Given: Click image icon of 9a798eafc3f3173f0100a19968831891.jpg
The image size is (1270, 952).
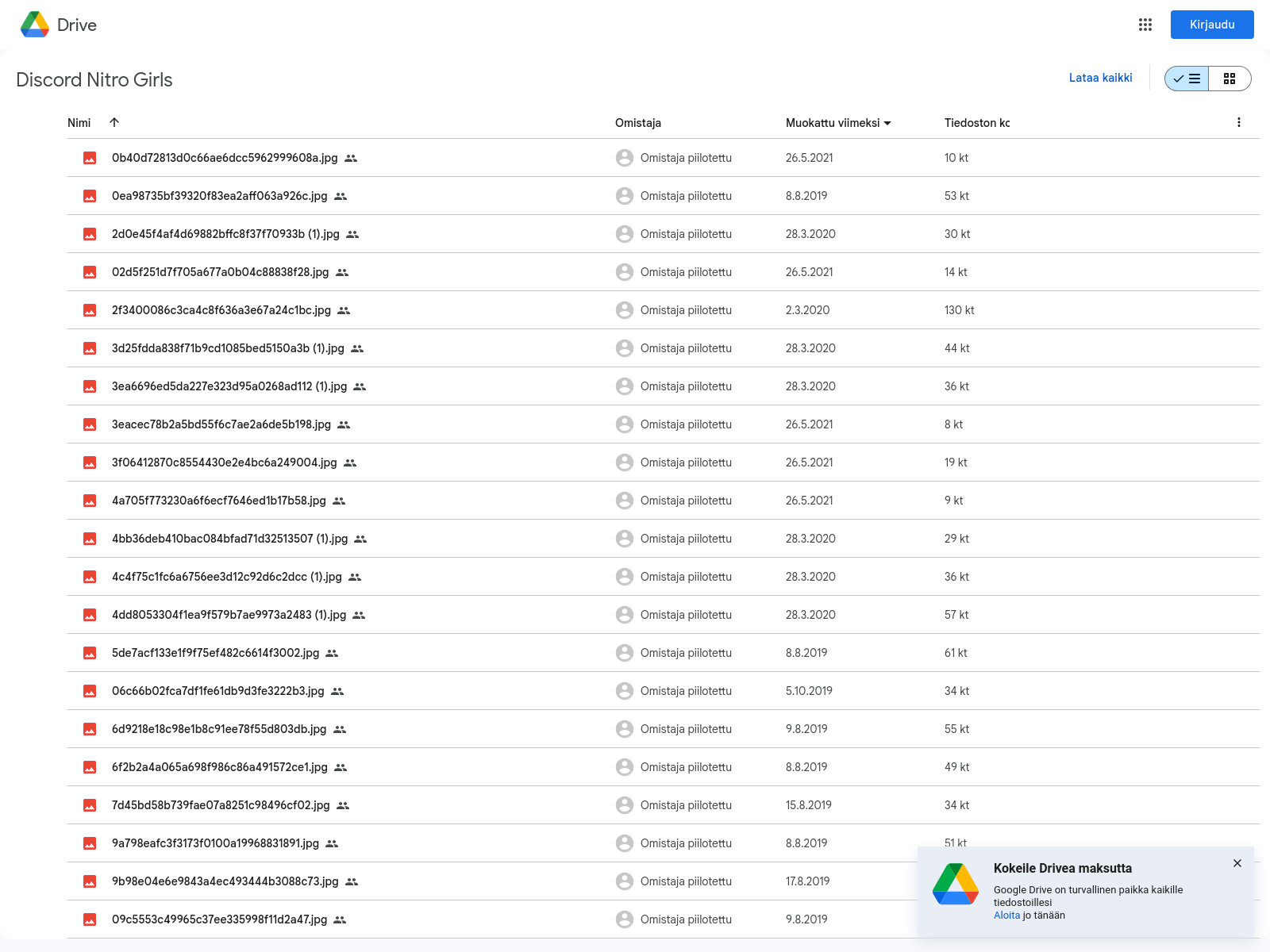Looking at the screenshot, I should (x=90, y=843).
